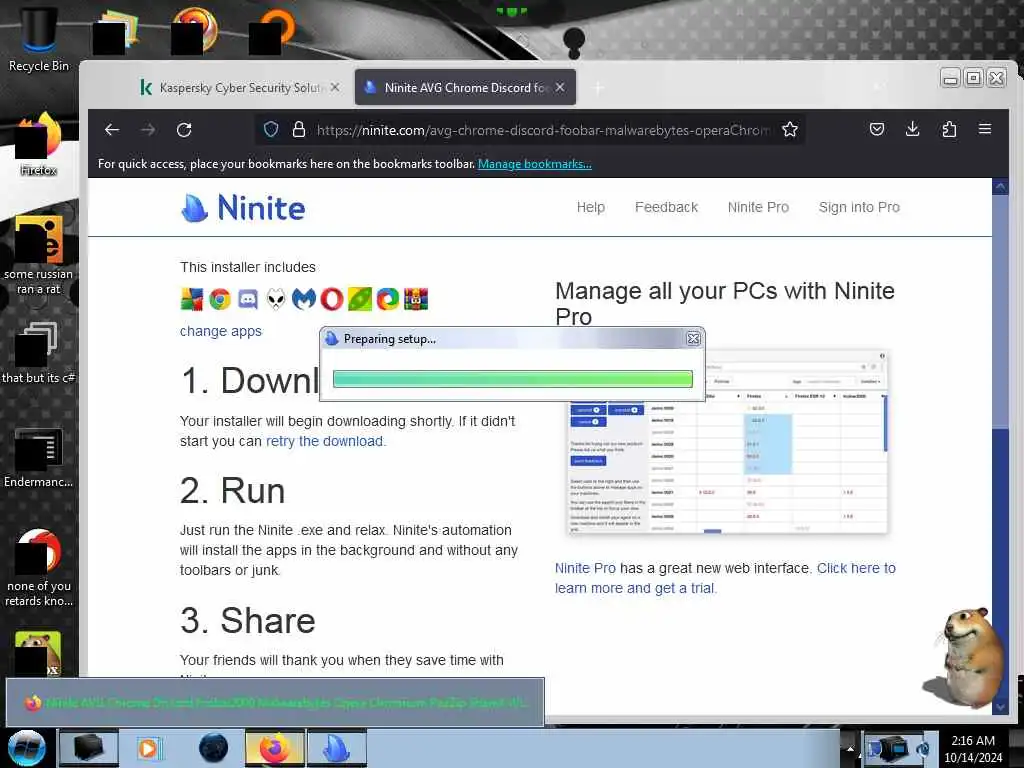Click the AVG app icon in installer list

pyautogui.click(x=192, y=299)
